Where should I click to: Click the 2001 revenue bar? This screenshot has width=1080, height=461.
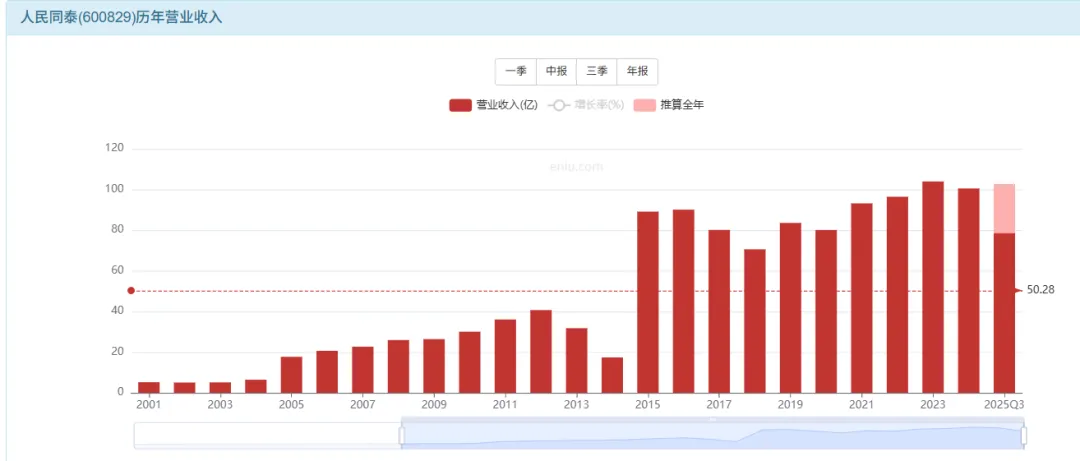tap(149, 387)
